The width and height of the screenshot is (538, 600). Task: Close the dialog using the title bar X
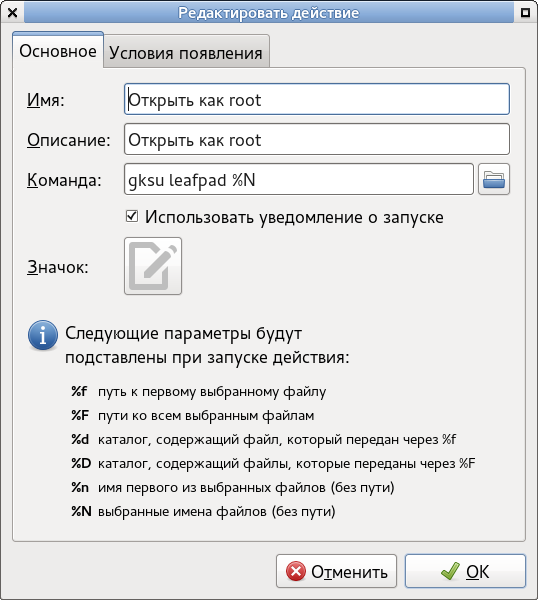pos(12,13)
